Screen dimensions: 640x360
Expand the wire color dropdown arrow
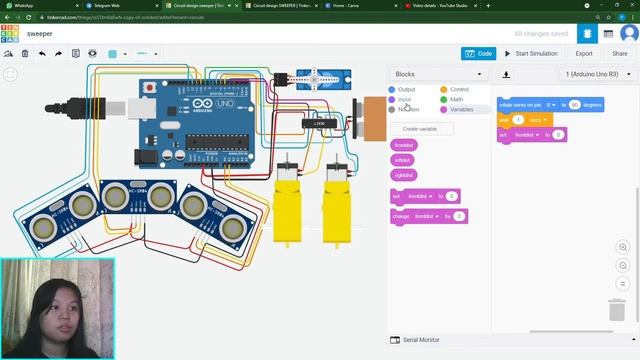[x=125, y=54]
